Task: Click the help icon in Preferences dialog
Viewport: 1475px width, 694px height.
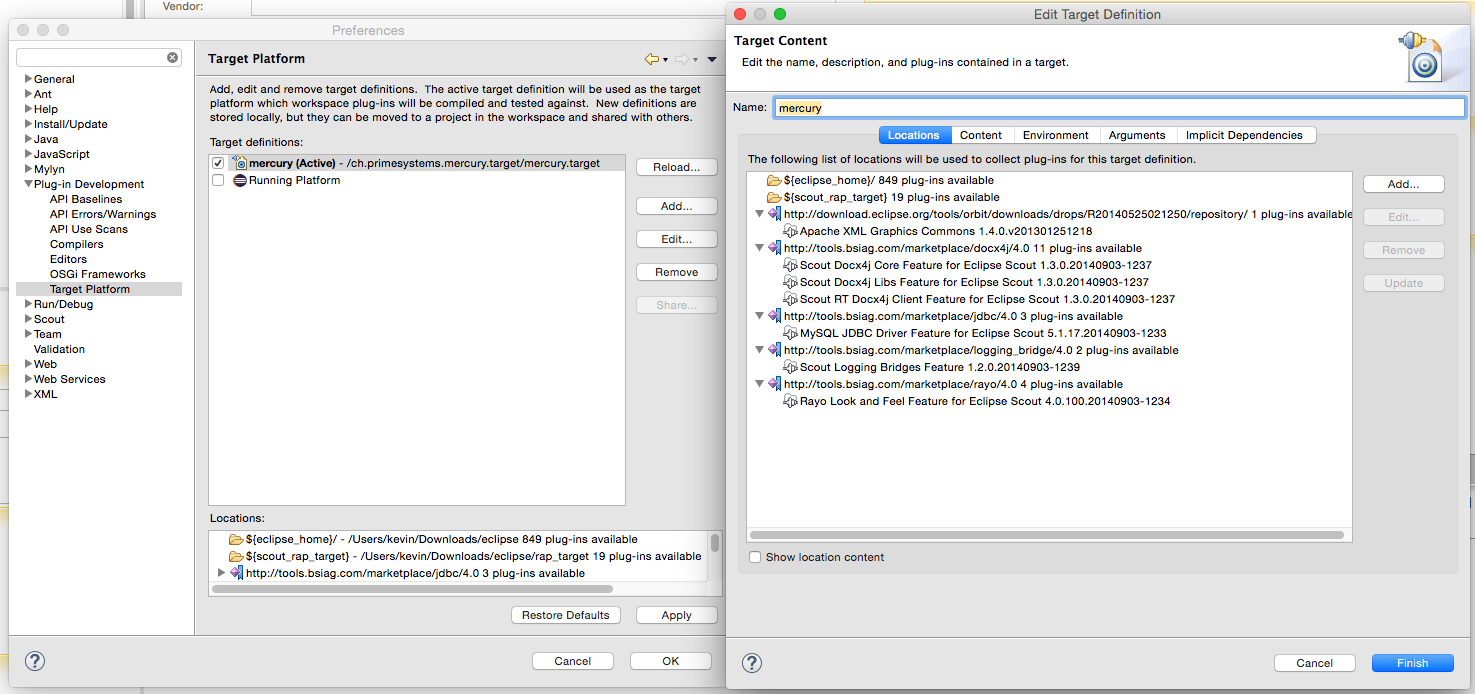Action: point(34,661)
